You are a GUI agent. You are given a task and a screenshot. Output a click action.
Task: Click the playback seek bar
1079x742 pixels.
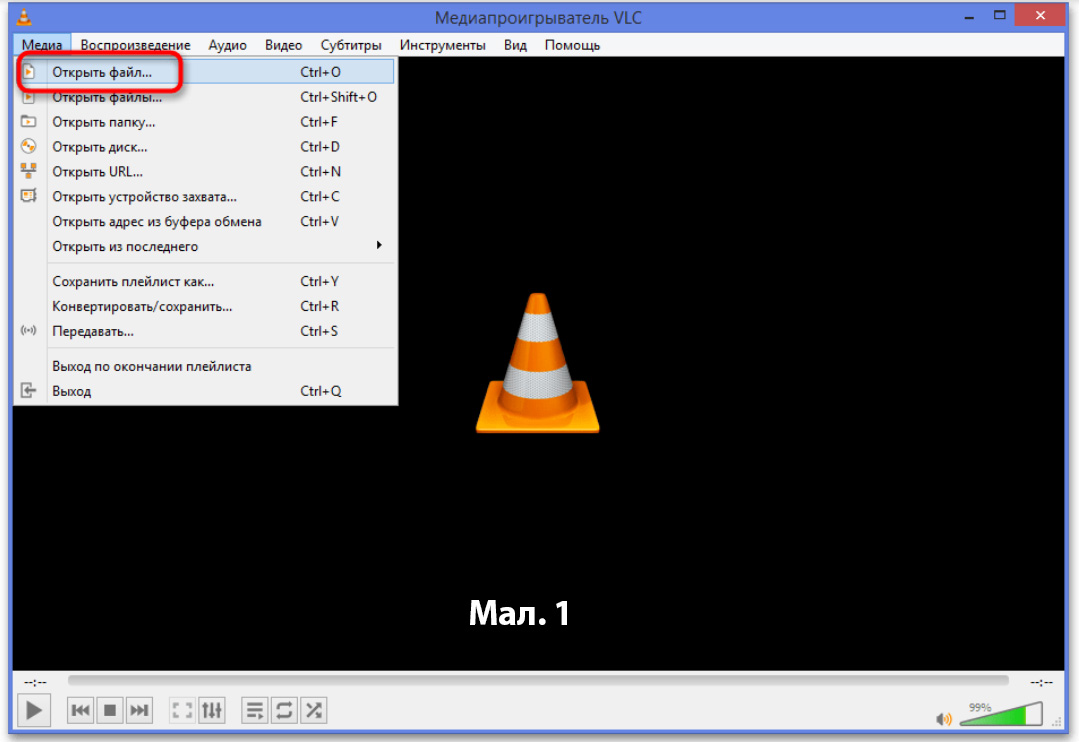pos(540,681)
